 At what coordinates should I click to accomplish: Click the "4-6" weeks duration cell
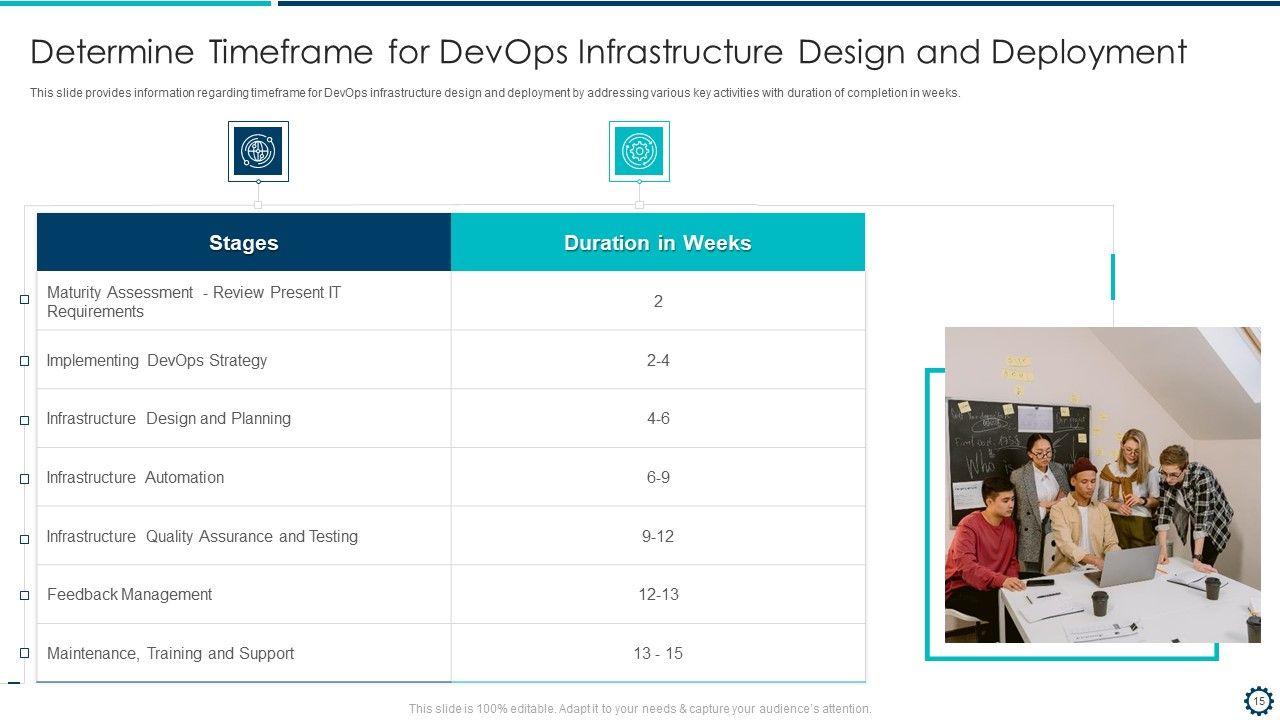tap(658, 418)
